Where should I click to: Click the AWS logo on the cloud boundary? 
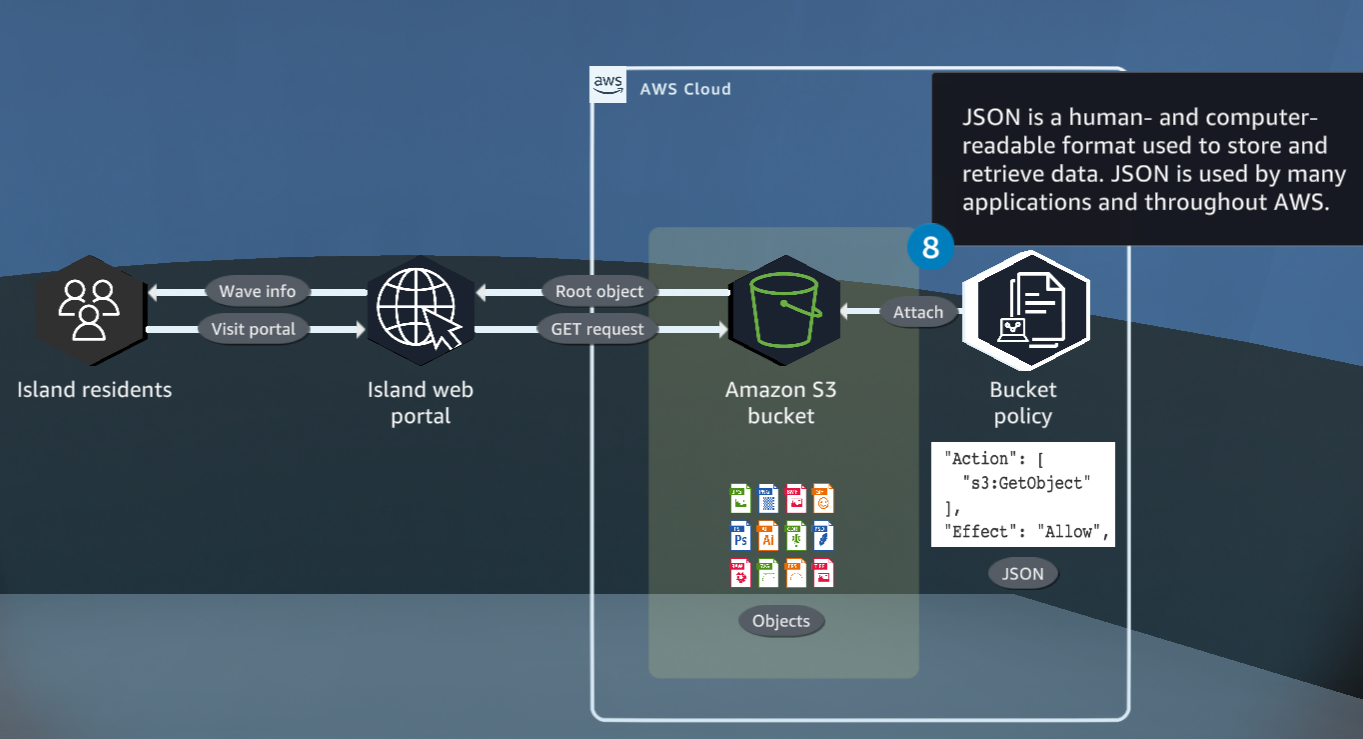point(607,85)
